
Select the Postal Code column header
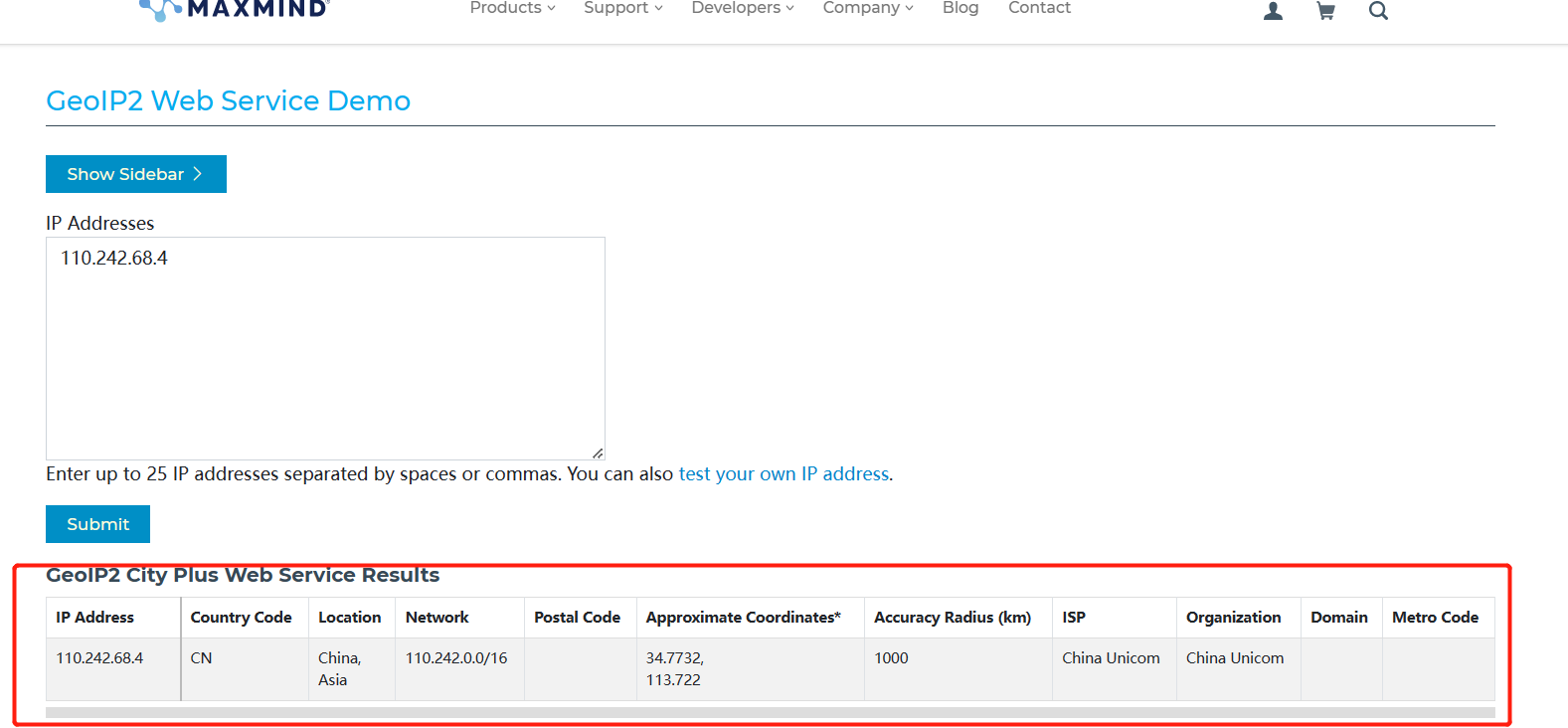[581, 618]
